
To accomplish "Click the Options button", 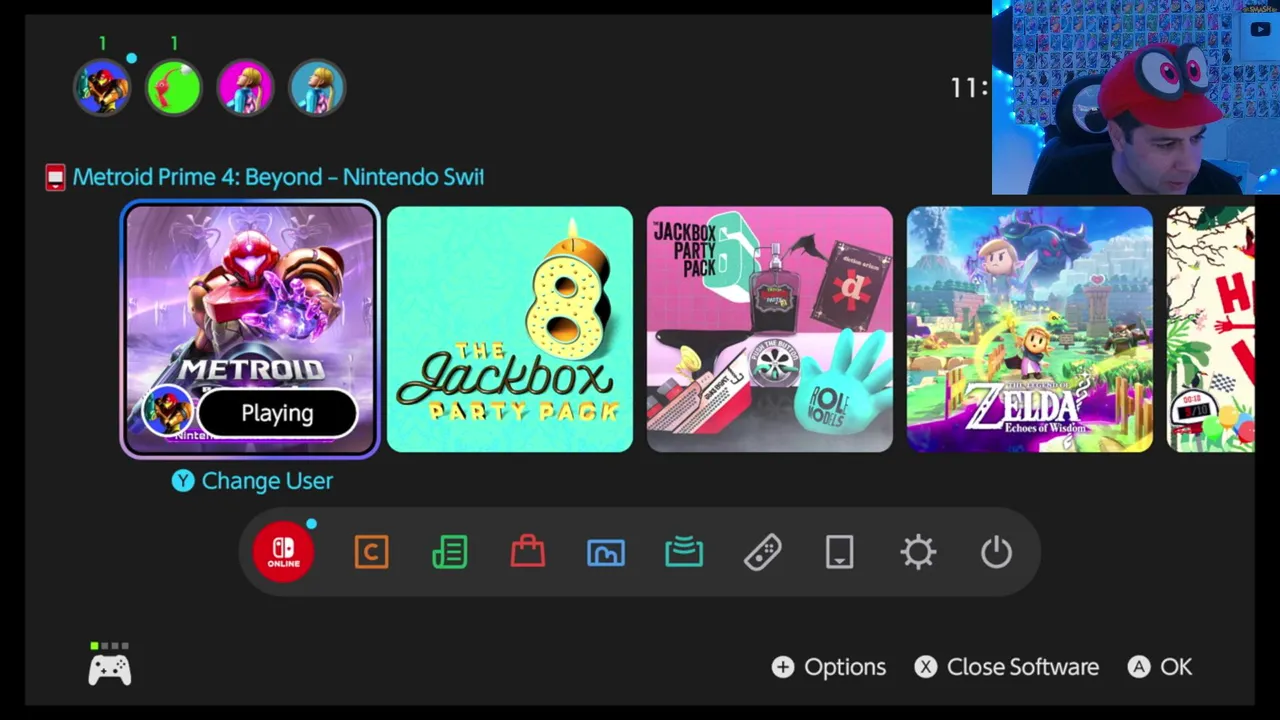I will 829,667.
